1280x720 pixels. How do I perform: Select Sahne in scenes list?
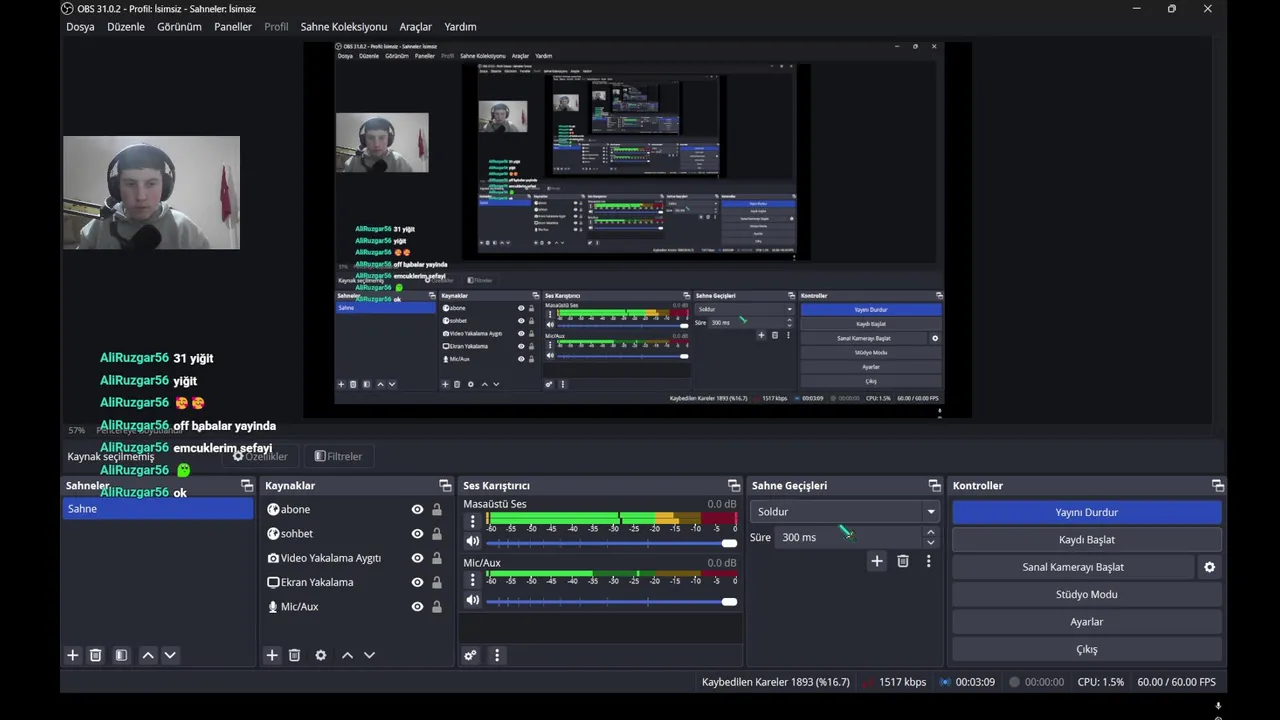pyautogui.click(x=158, y=509)
